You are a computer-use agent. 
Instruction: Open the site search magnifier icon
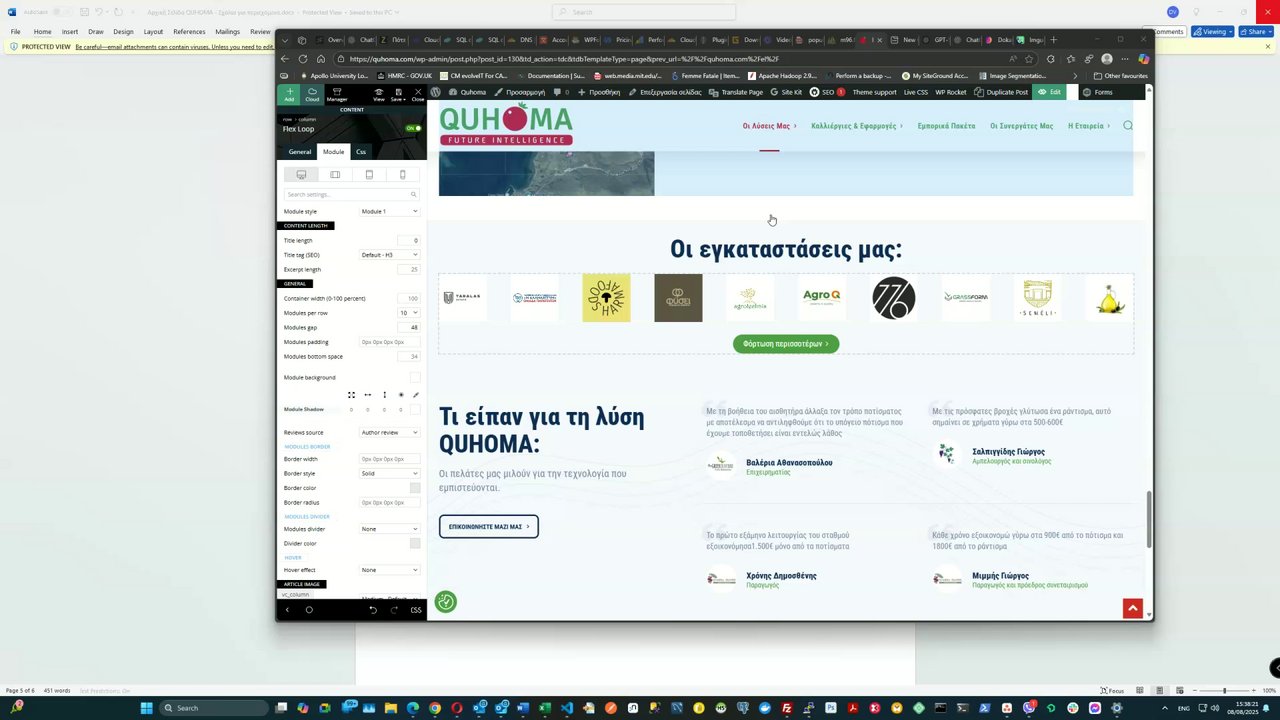1128,126
